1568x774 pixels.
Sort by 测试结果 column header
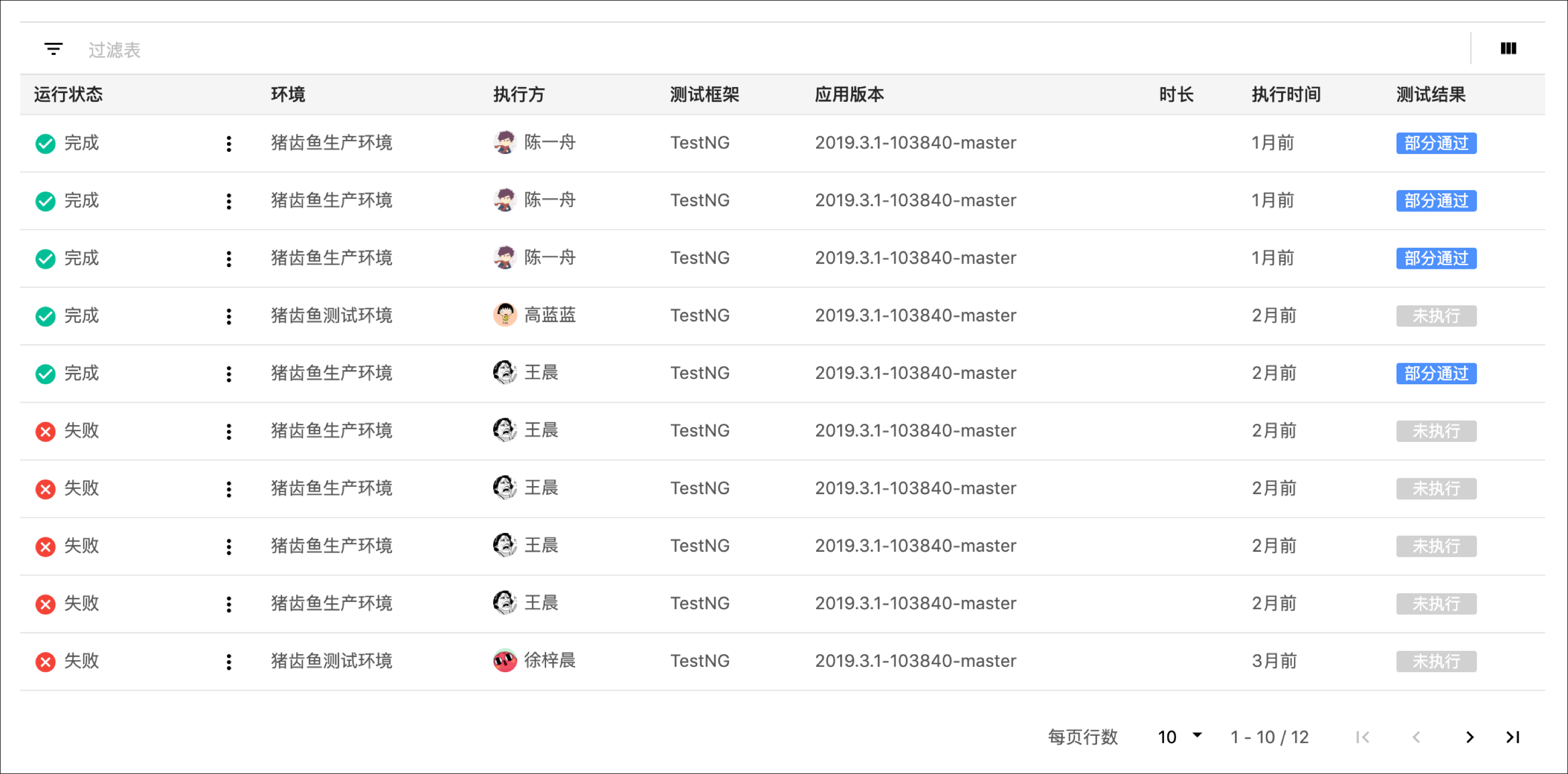coord(1430,94)
